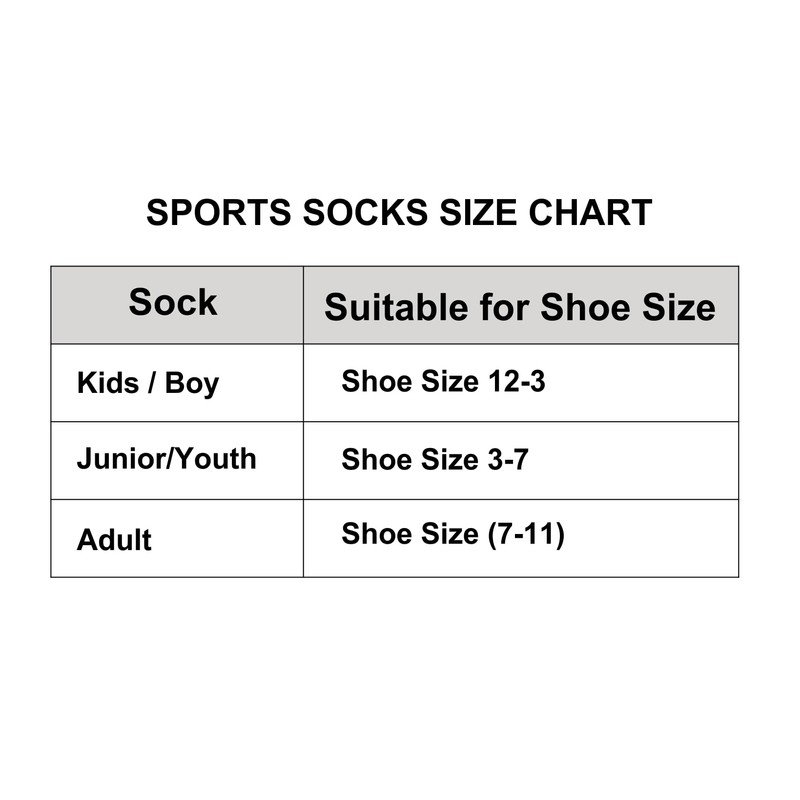Screen dimensions: 800x800
Task: Select the 3-7 size range value
Action: click(508, 460)
